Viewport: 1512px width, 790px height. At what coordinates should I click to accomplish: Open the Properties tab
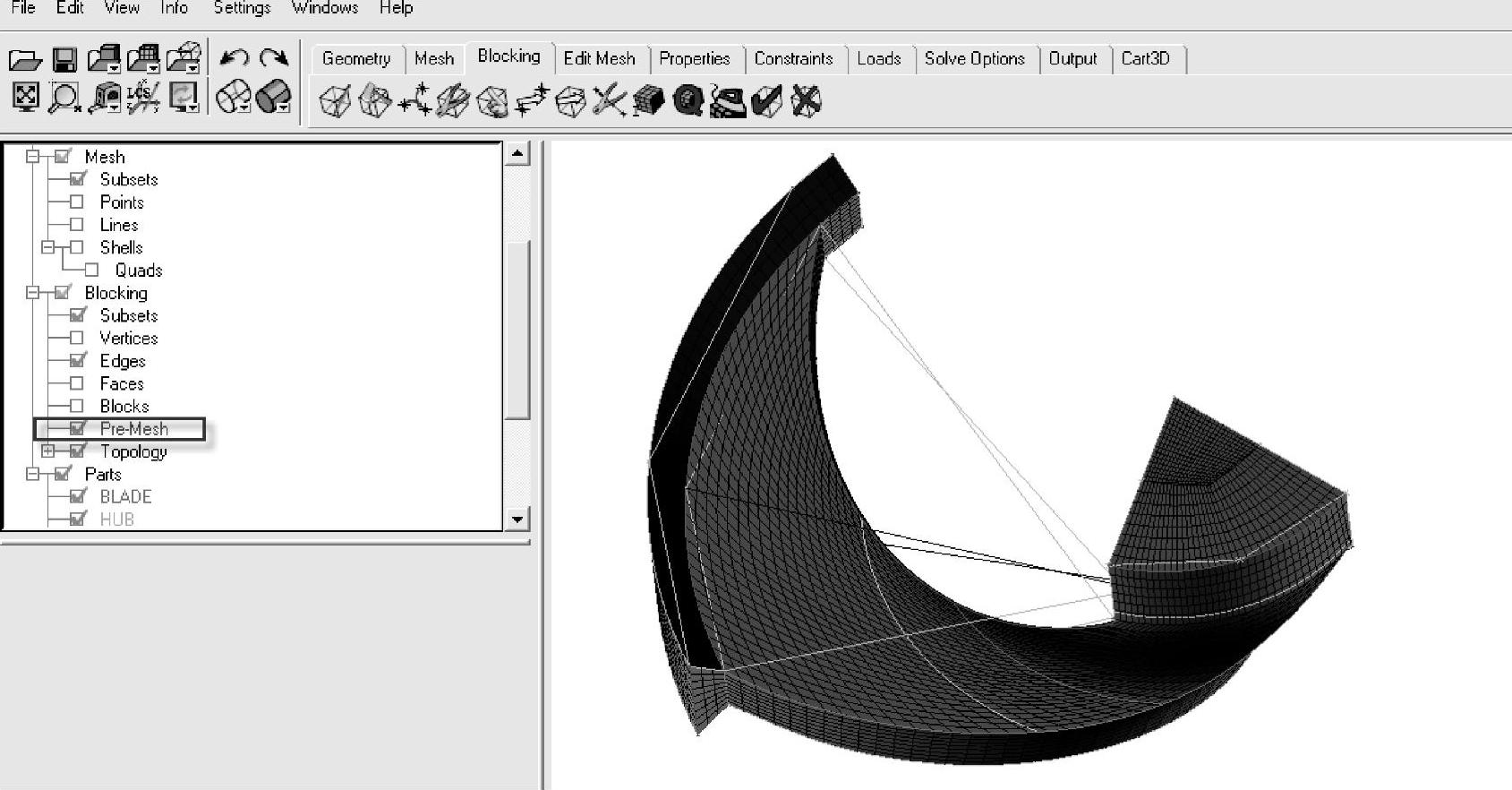(695, 58)
